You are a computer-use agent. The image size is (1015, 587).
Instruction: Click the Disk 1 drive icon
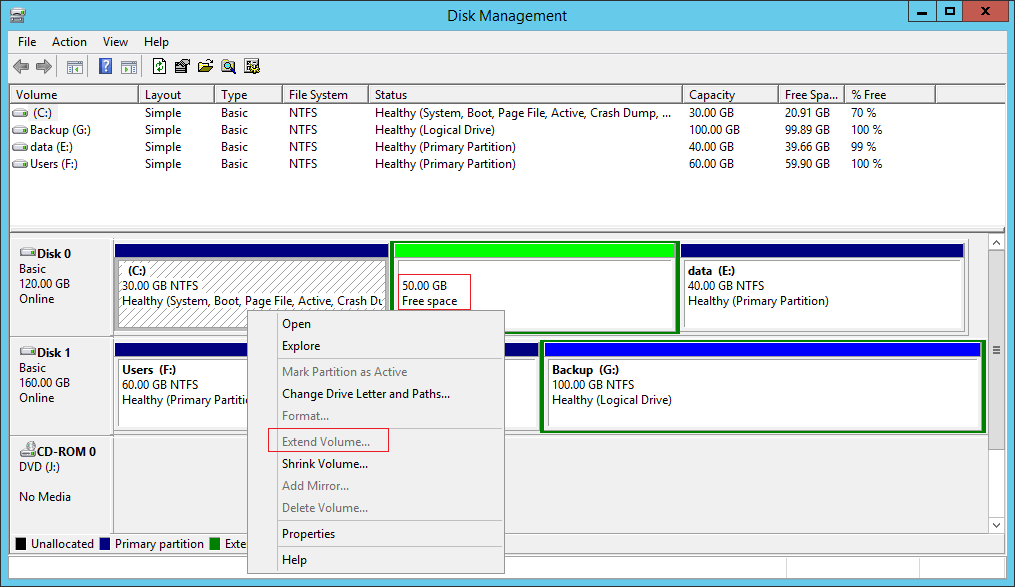[27, 351]
